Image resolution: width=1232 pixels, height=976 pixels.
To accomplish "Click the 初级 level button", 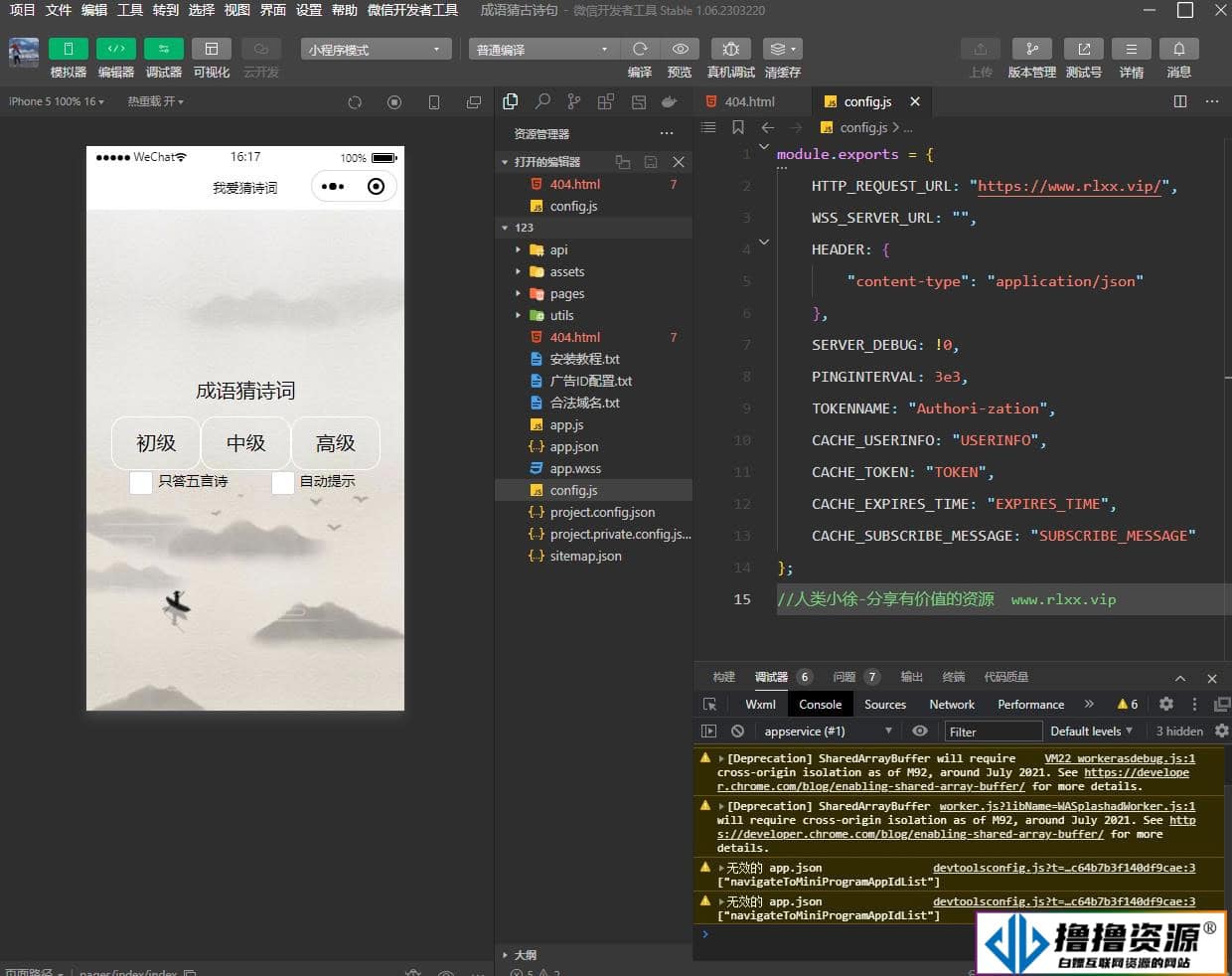I will pos(156,443).
